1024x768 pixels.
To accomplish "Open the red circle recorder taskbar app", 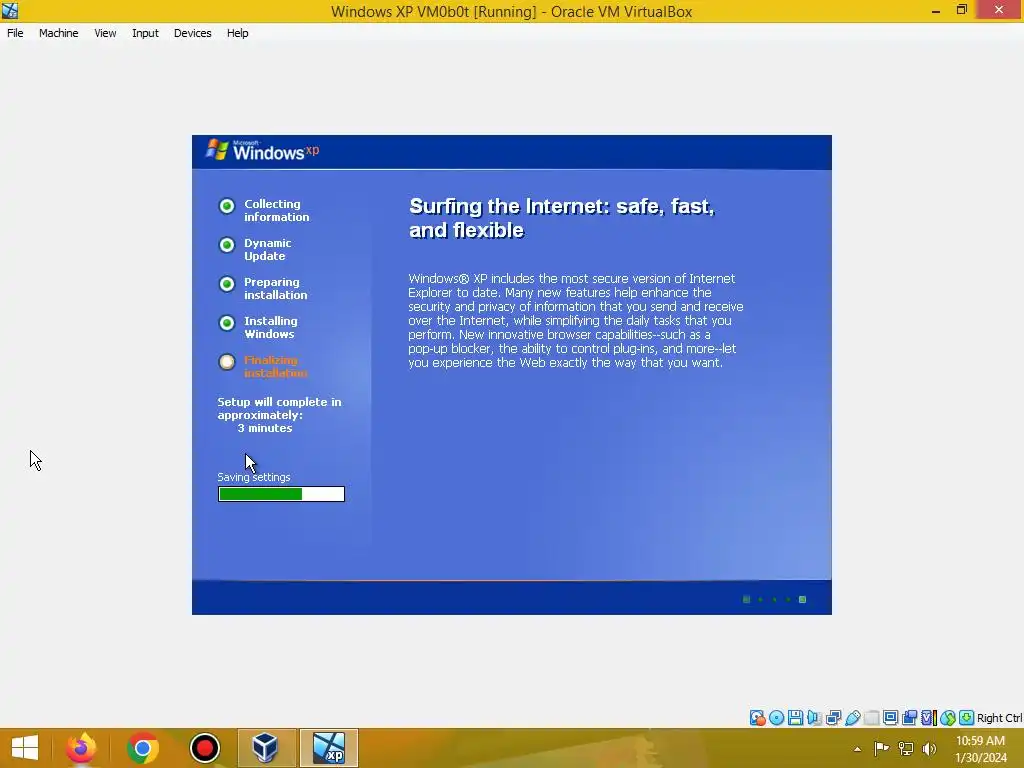I will click(x=204, y=748).
